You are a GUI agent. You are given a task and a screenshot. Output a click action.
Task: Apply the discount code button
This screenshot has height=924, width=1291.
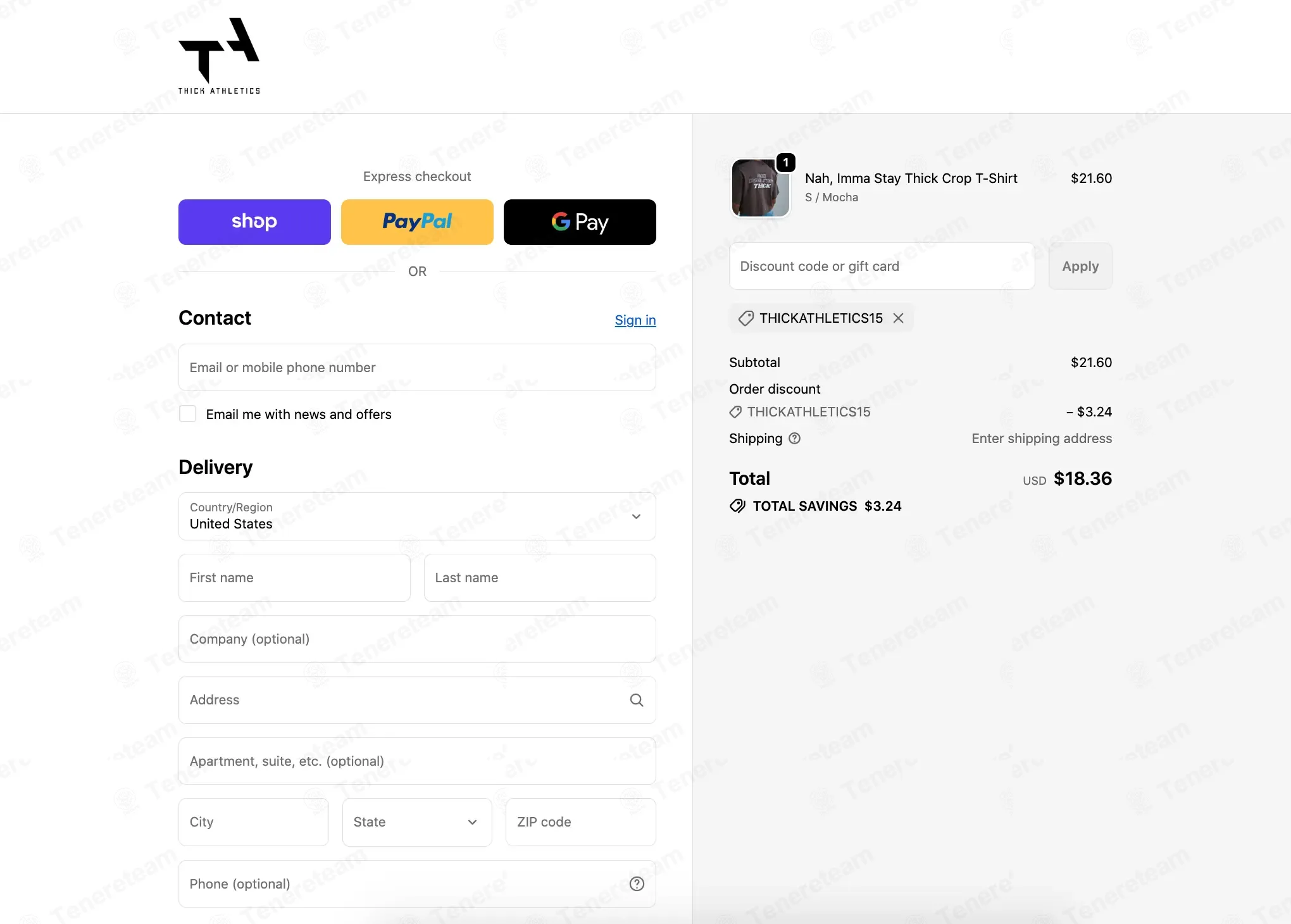click(x=1080, y=266)
